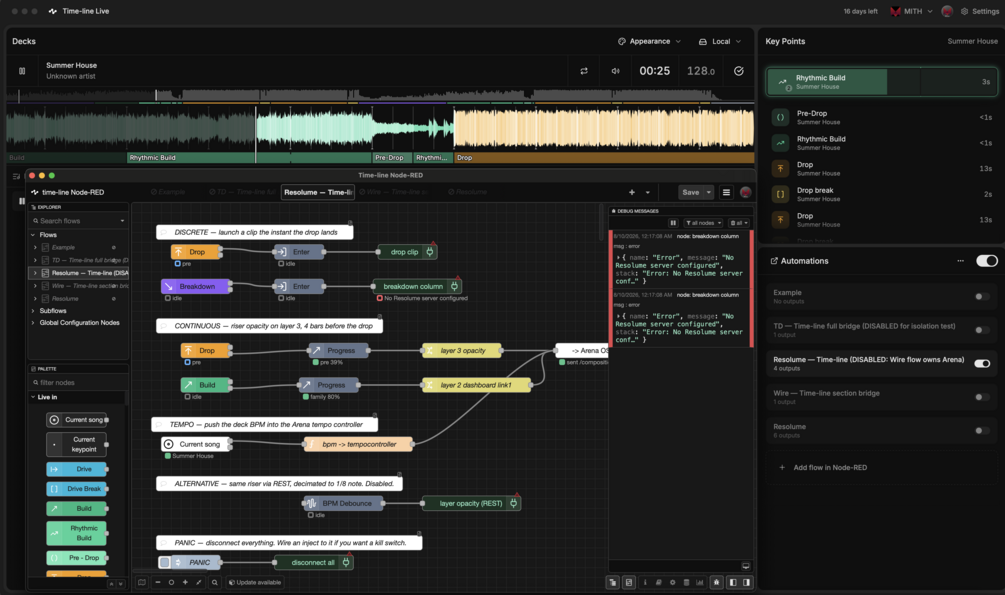
Task: Enable the Wire Time-line section bridge toggle
Action: pos(981,398)
